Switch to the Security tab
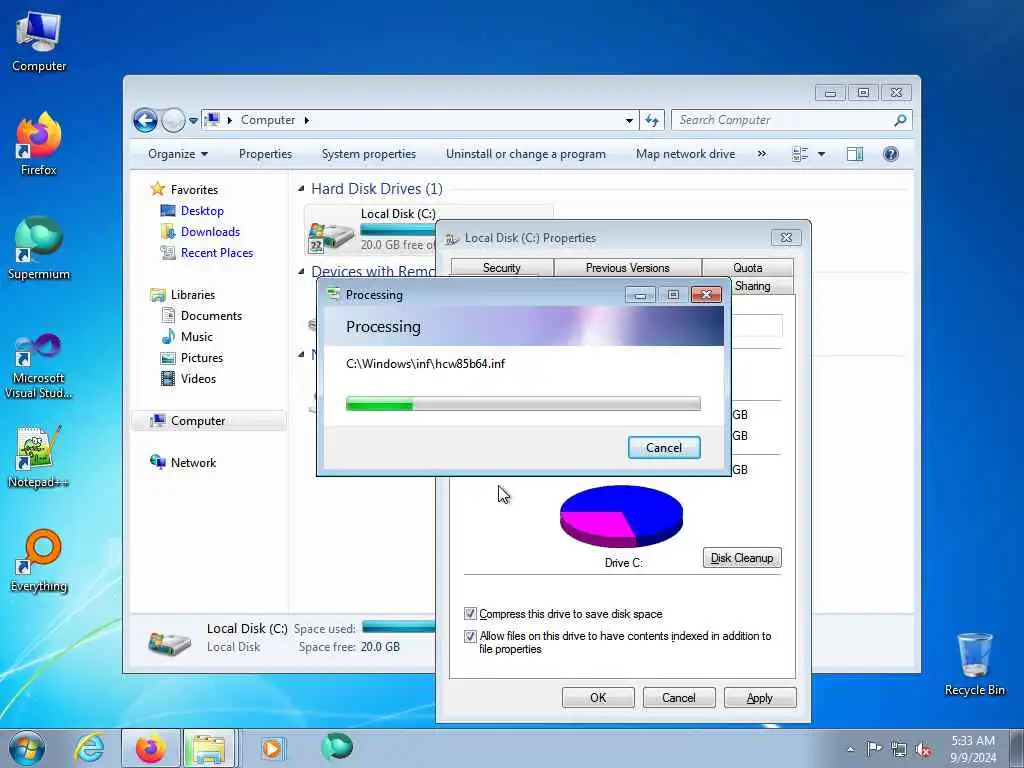Image resolution: width=1024 pixels, height=768 pixels. pyautogui.click(x=502, y=268)
